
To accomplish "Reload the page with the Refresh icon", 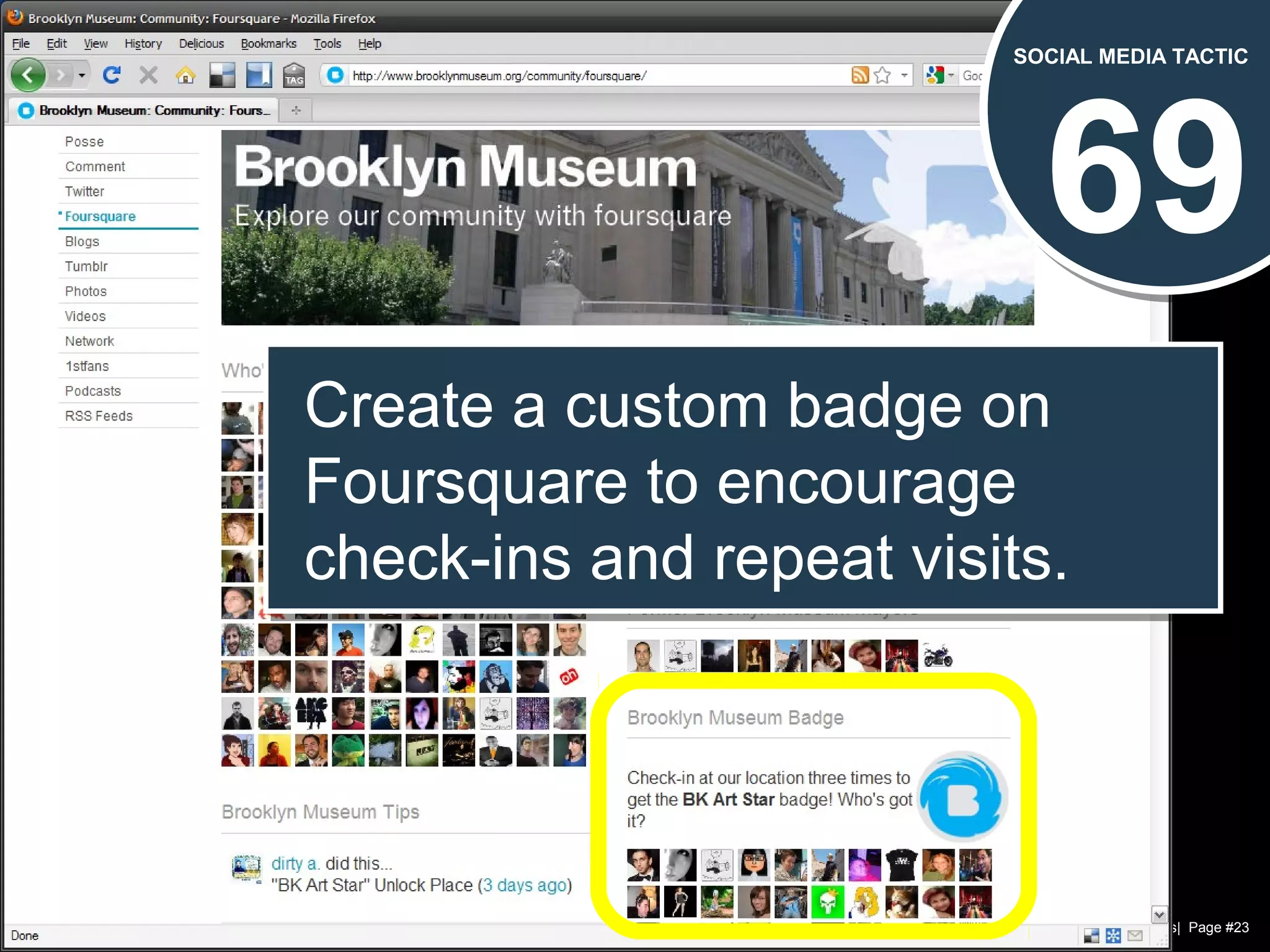I will coord(112,75).
